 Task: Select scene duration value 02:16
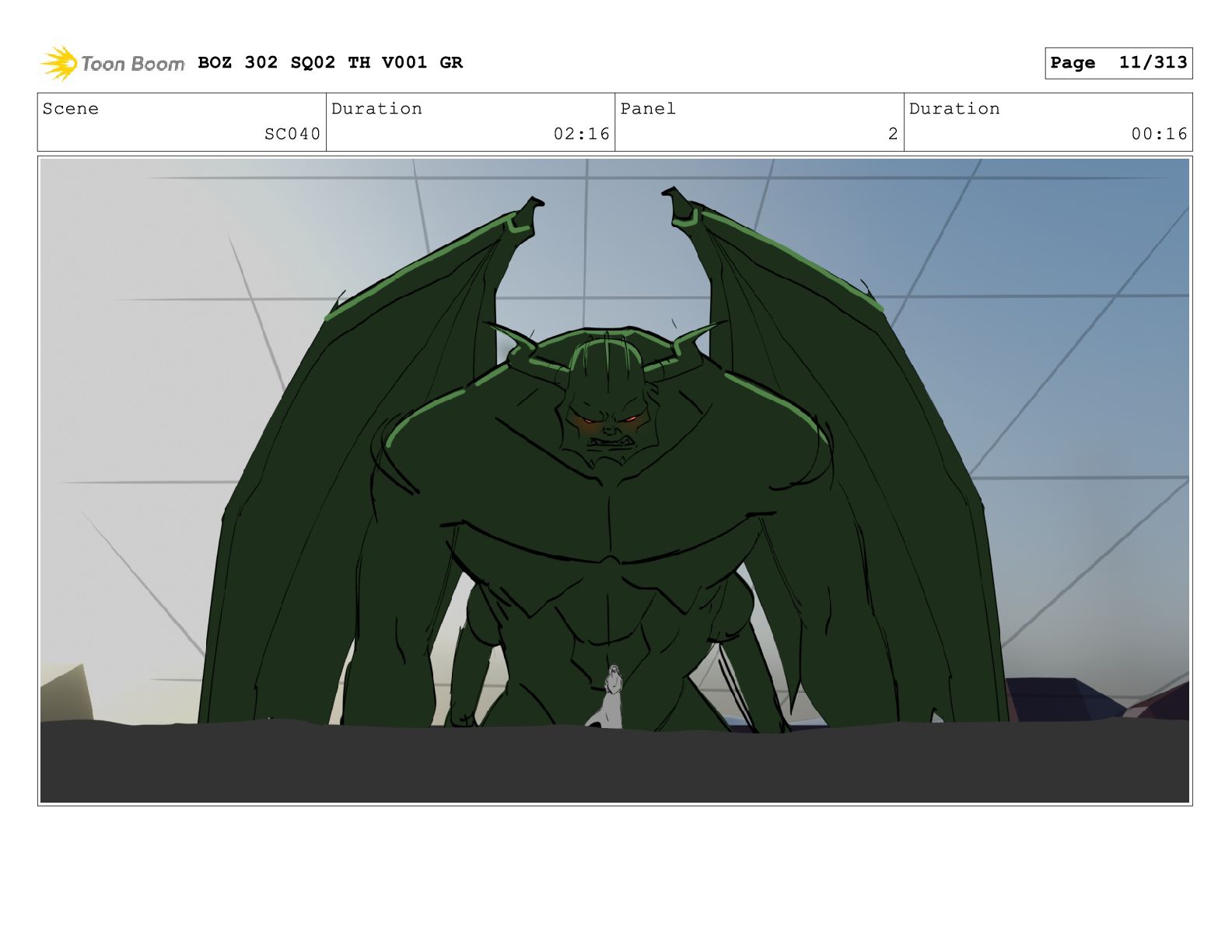coord(582,134)
